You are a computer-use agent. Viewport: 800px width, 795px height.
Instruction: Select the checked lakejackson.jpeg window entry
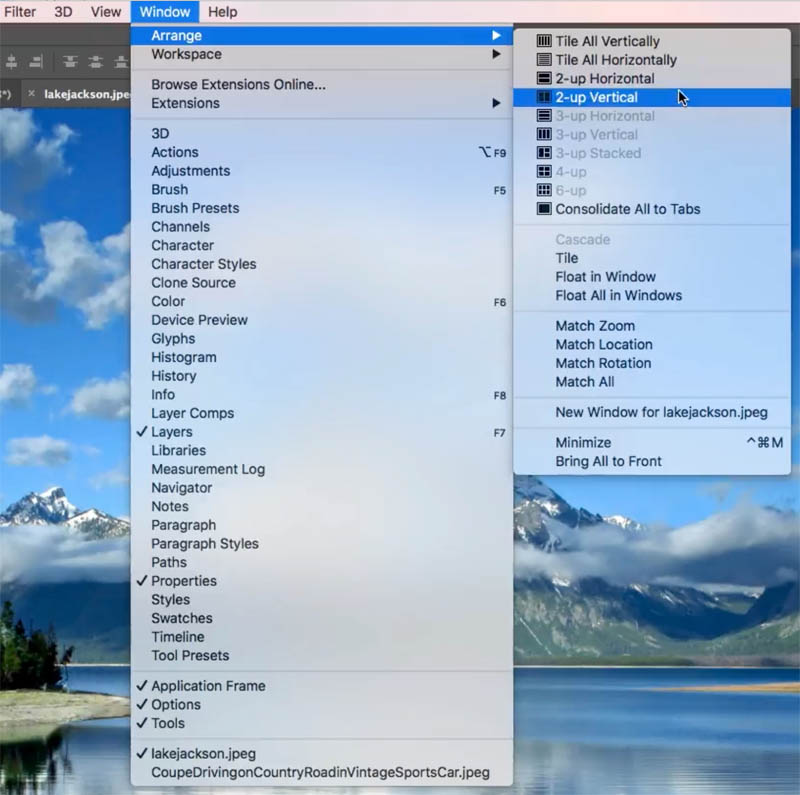tap(321, 754)
